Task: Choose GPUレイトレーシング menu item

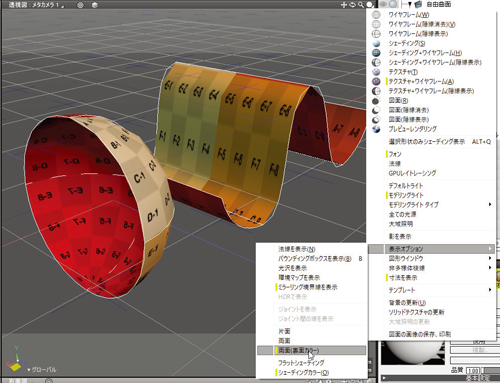Action: pyautogui.click(x=412, y=173)
